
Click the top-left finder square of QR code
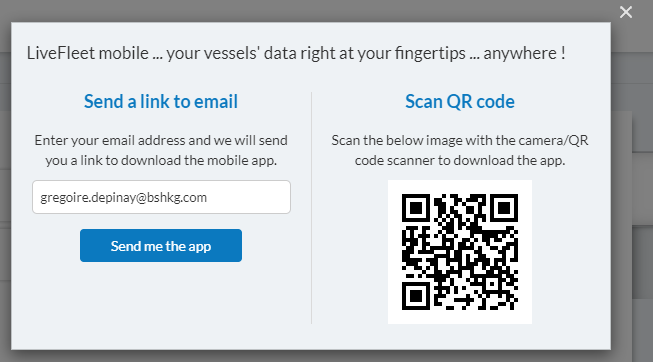[416, 208]
